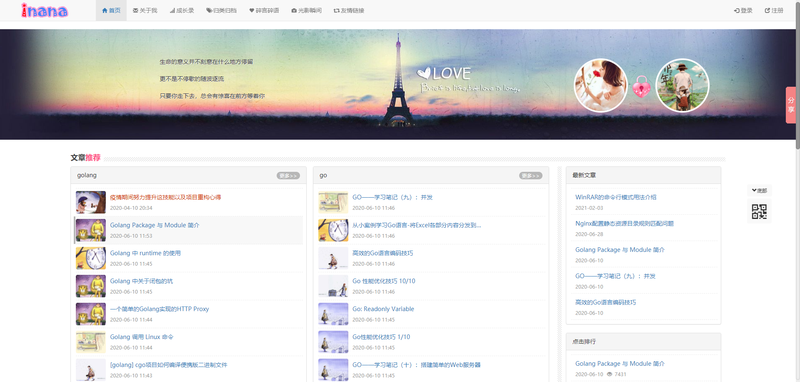Open the red-titled 2020-04-10 20:34 article
This screenshot has width=800, height=382.
point(165,197)
